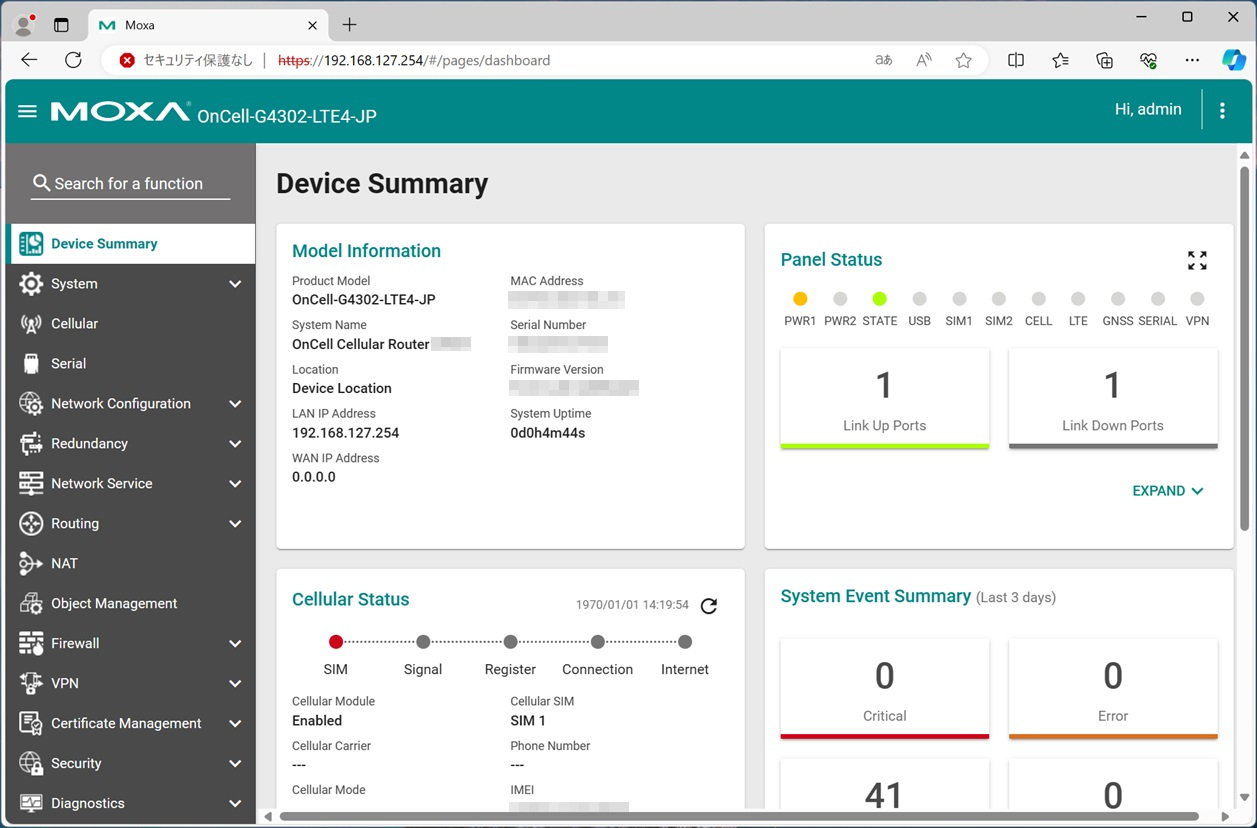Click the System gear icon
The width and height of the screenshot is (1257, 828).
pos(31,284)
